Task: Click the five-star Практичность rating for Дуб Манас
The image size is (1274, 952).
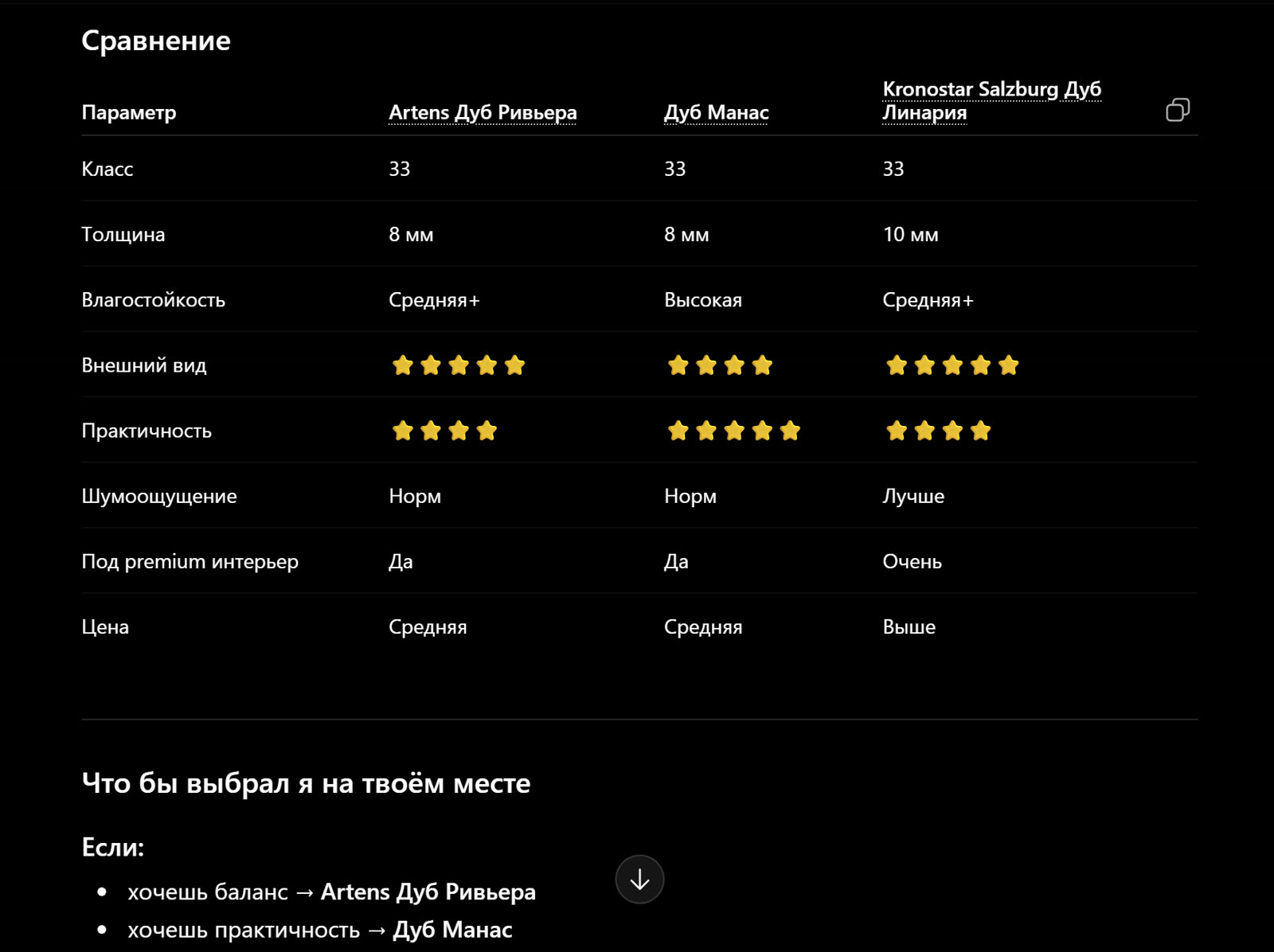Action: tap(734, 431)
